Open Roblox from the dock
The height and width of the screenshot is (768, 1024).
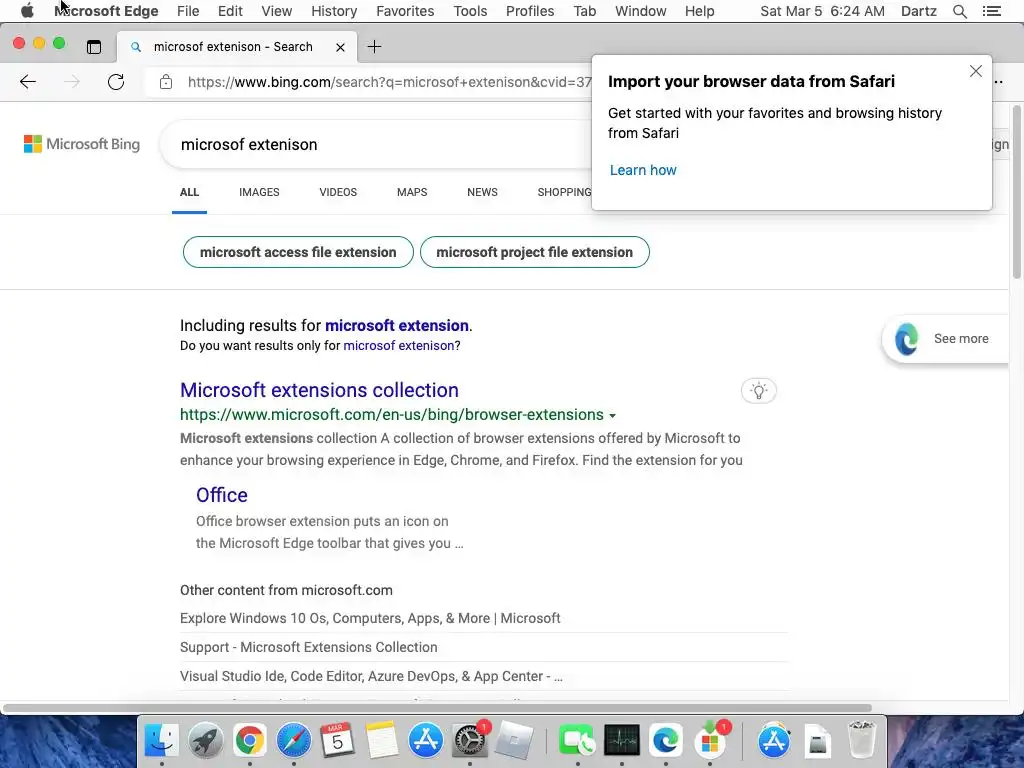(514, 741)
